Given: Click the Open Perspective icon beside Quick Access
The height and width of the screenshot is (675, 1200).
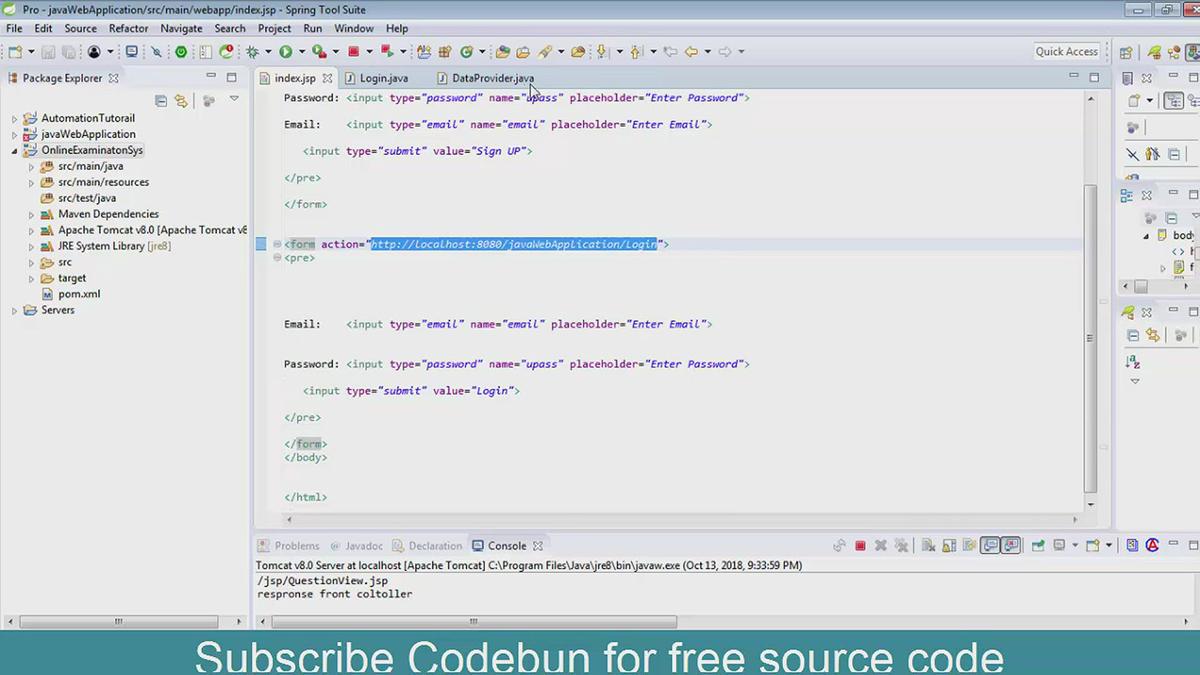Looking at the screenshot, I should [1127, 52].
